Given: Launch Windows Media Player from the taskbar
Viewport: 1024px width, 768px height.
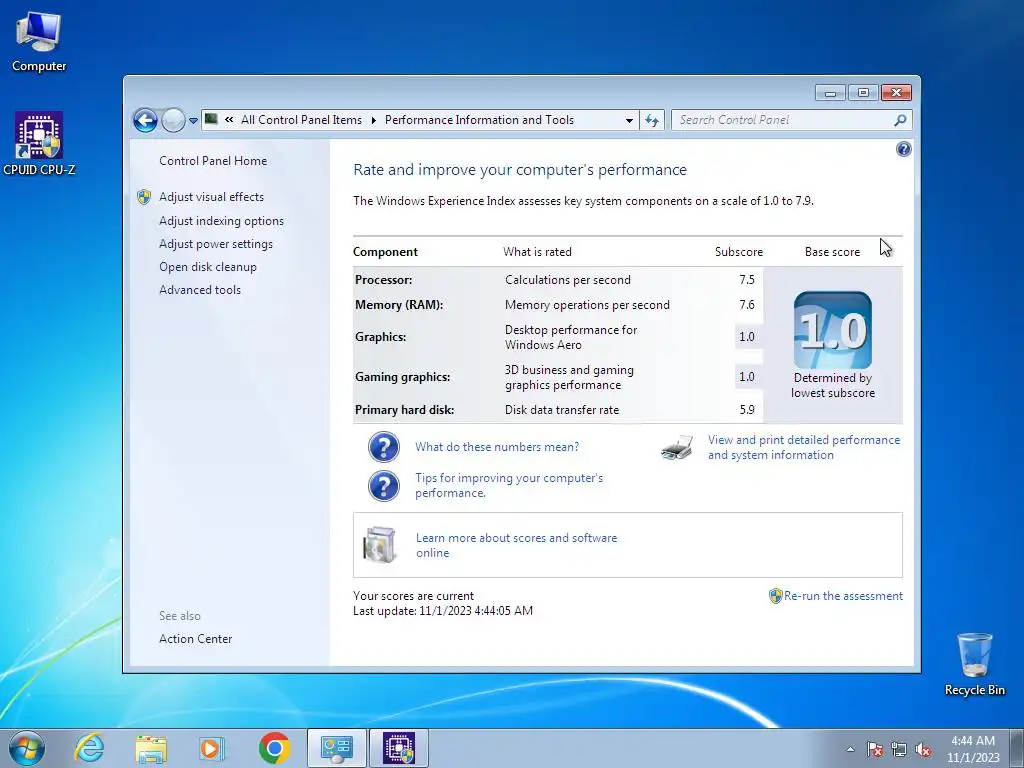Looking at the screenshot, I should (x=211, y=748).
